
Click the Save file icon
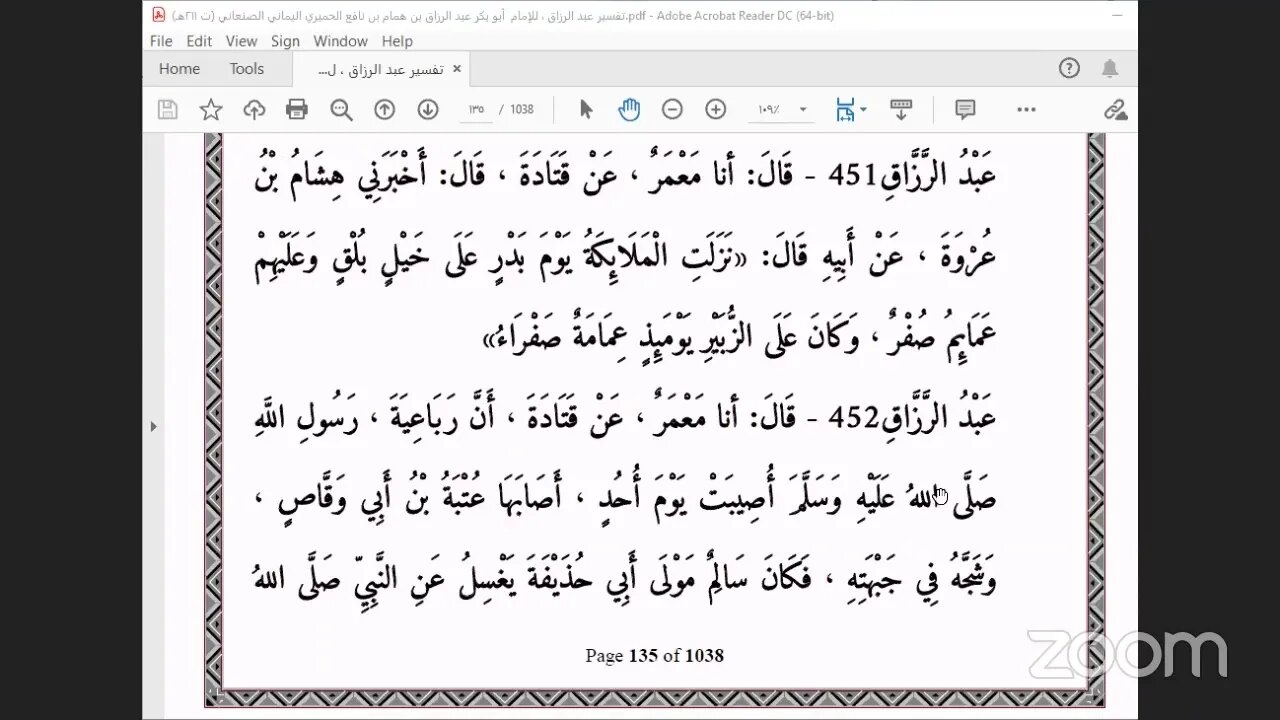click(x=168, y=110)
